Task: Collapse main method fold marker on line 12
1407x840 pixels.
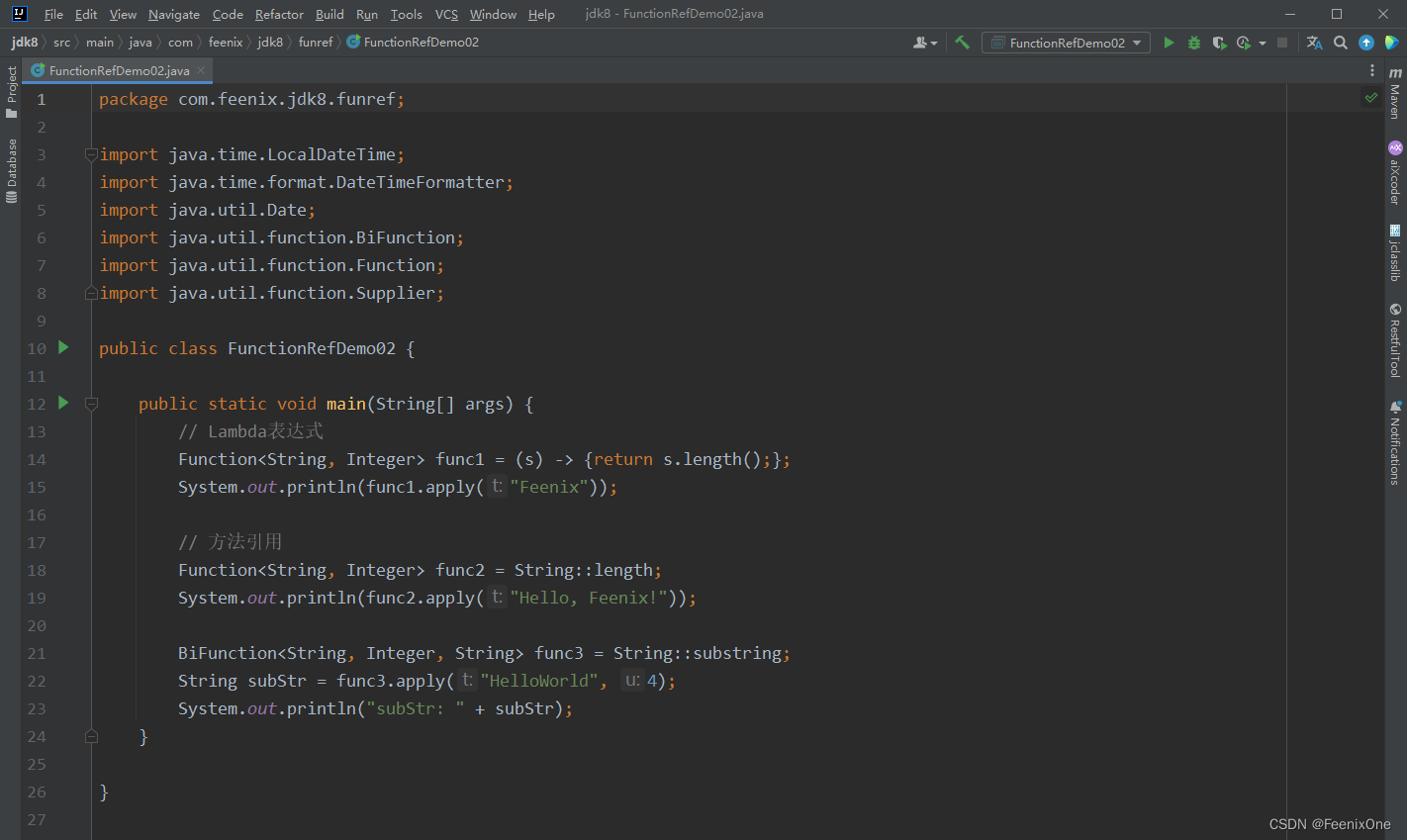Action: coord(91,404)
